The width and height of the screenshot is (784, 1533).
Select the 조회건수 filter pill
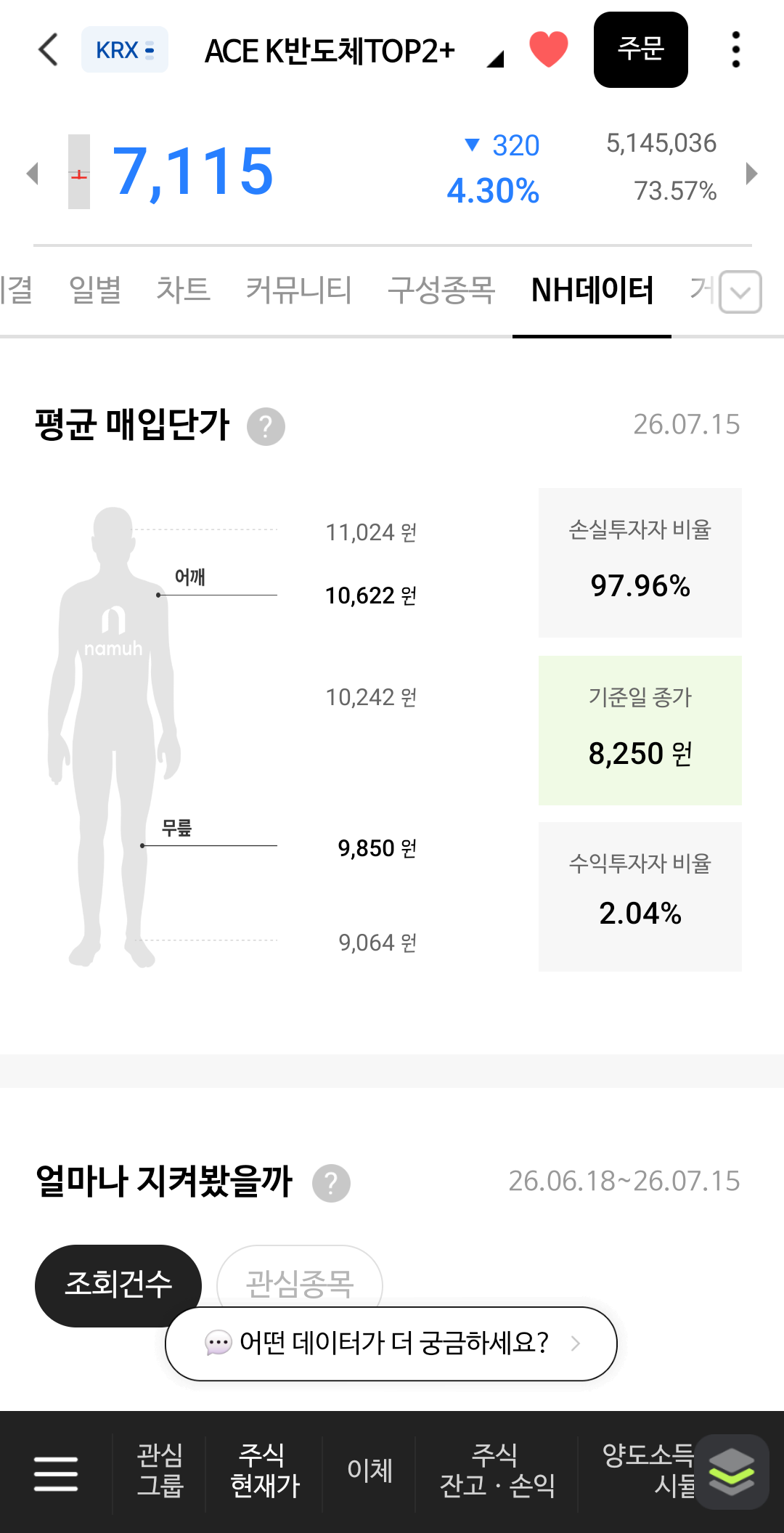(118, 1285)
